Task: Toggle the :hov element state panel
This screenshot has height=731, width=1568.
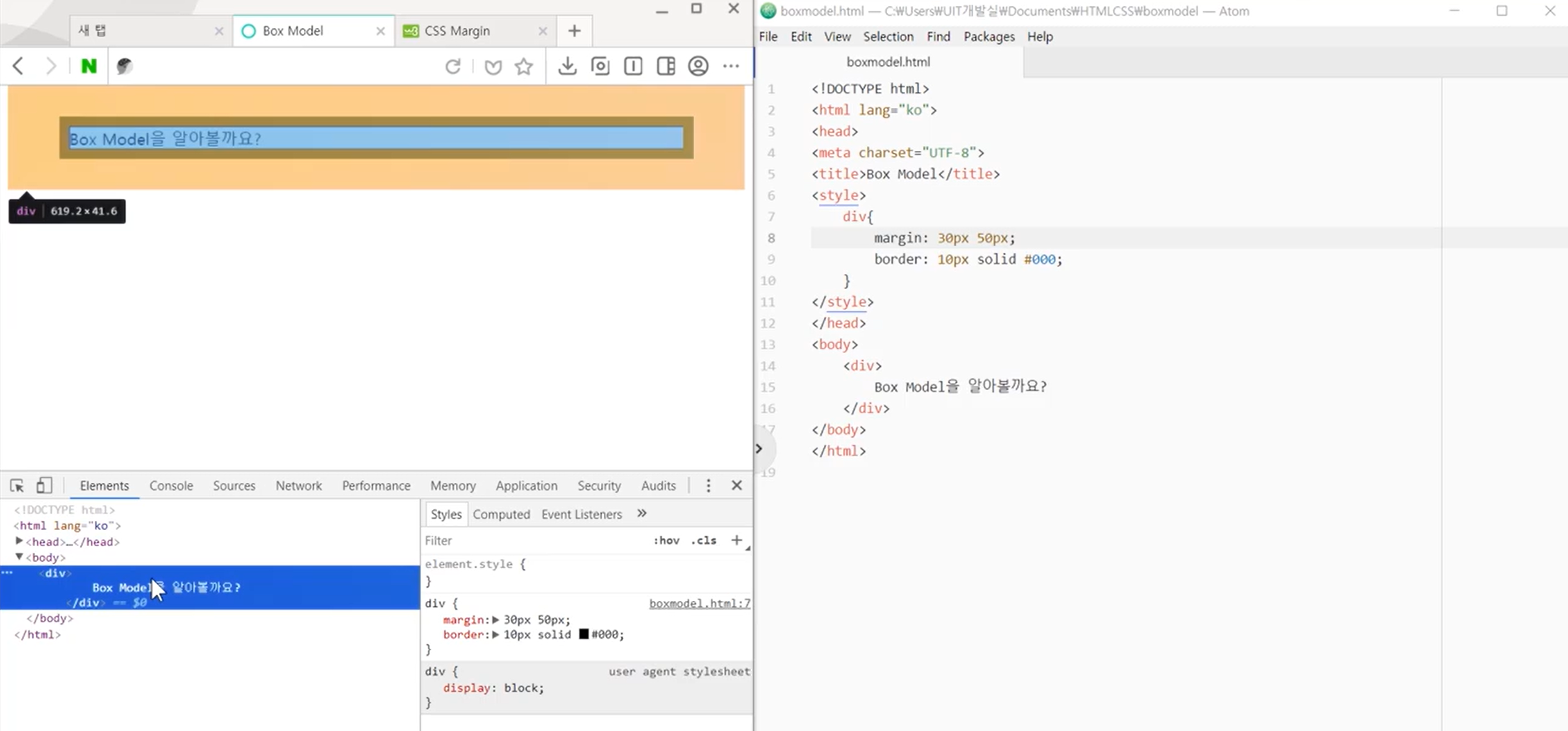Action: [666, 540]
